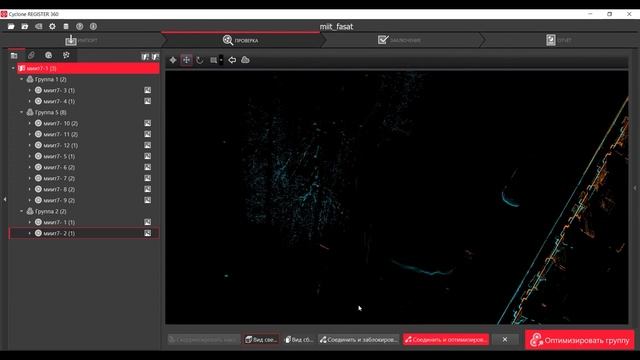The height and width of the screenshot is (360, 640).
Task: Collapse the Группа 5 (8) tree node
Action: click(22, 112)
